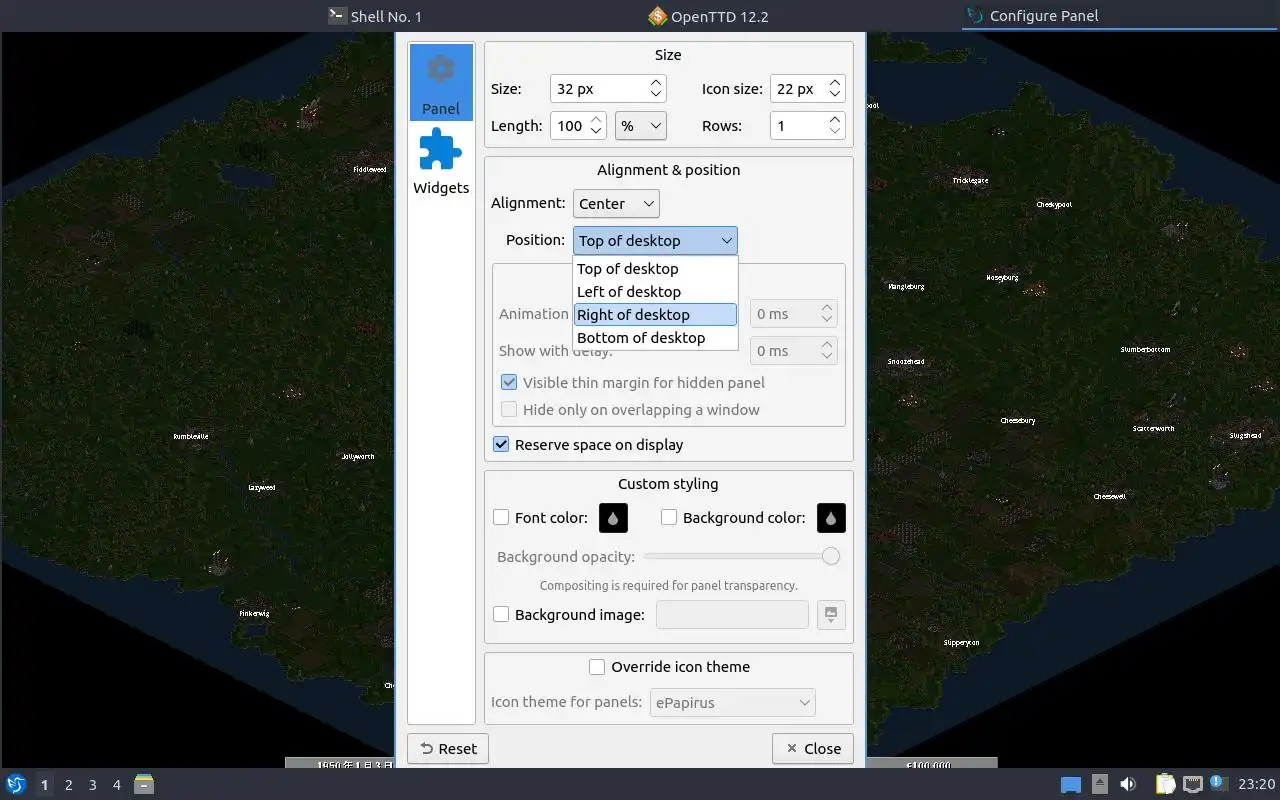Toggle Hide only on overlapping a window
The width and height of the screenshot is (1280, 800).
click(509, 409)
